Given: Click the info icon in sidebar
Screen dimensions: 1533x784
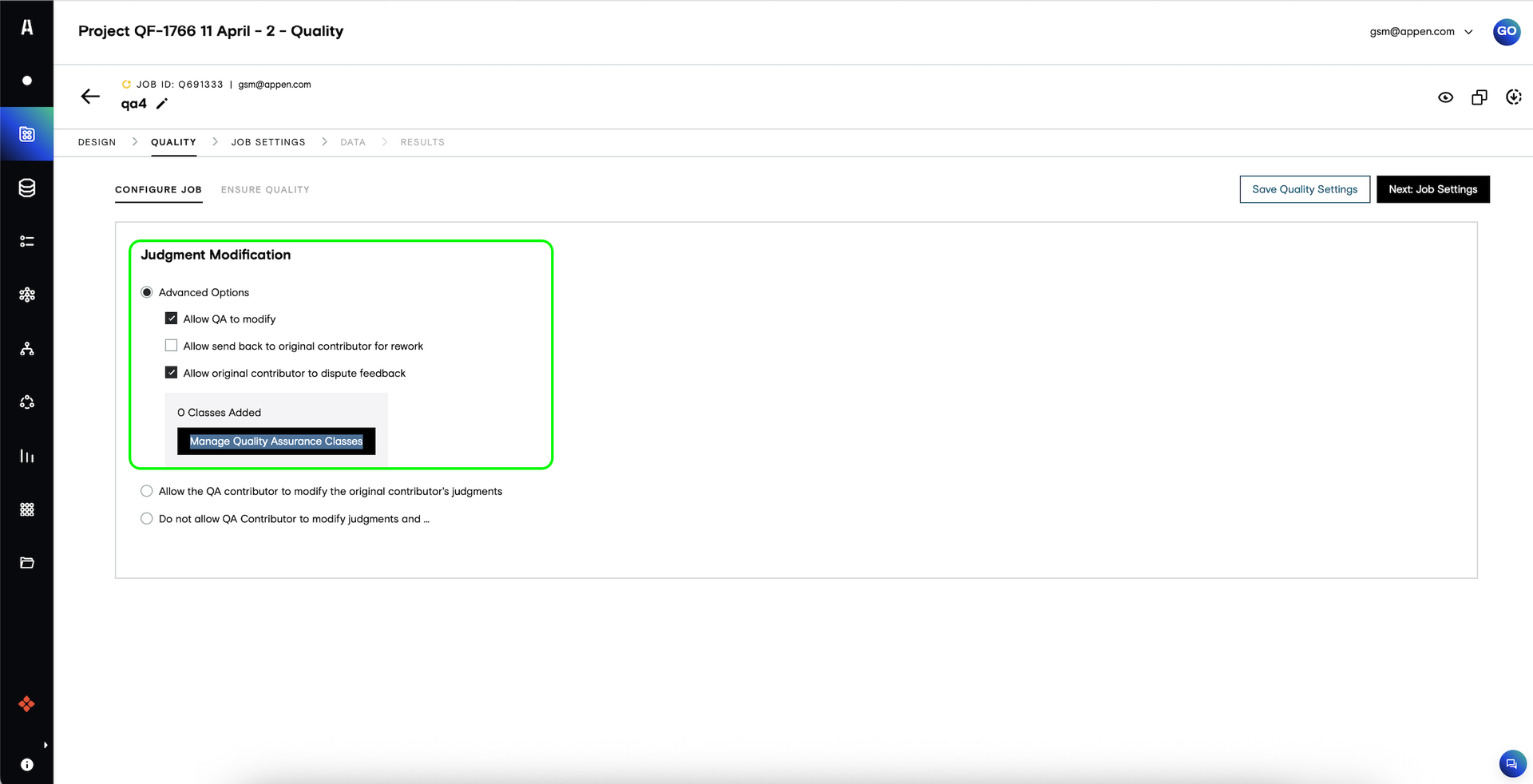Looking at the screenshot, I should (x=27, y=765).
